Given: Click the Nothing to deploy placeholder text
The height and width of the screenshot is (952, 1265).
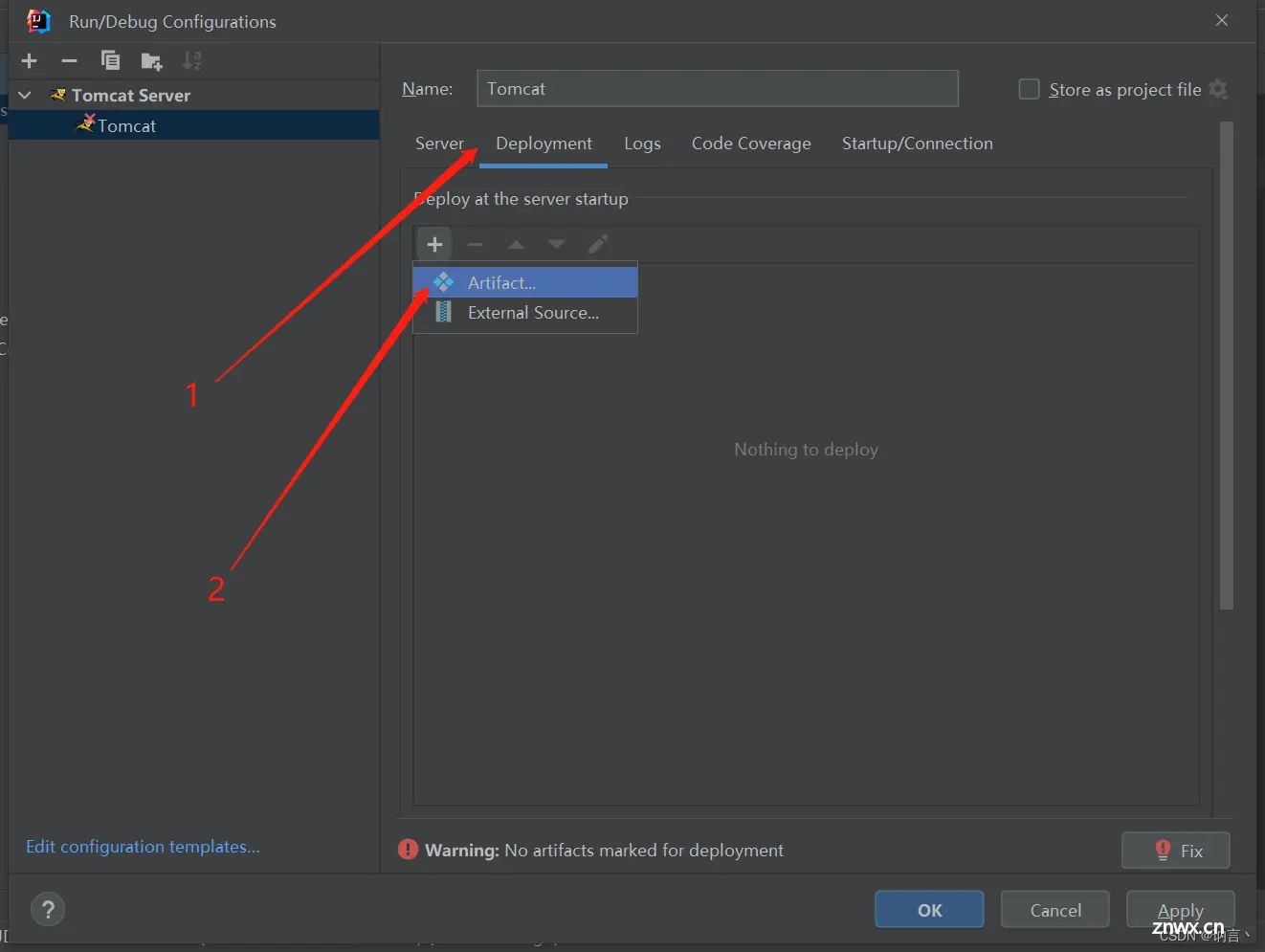Looking at the screenshot, I should 806,450.
